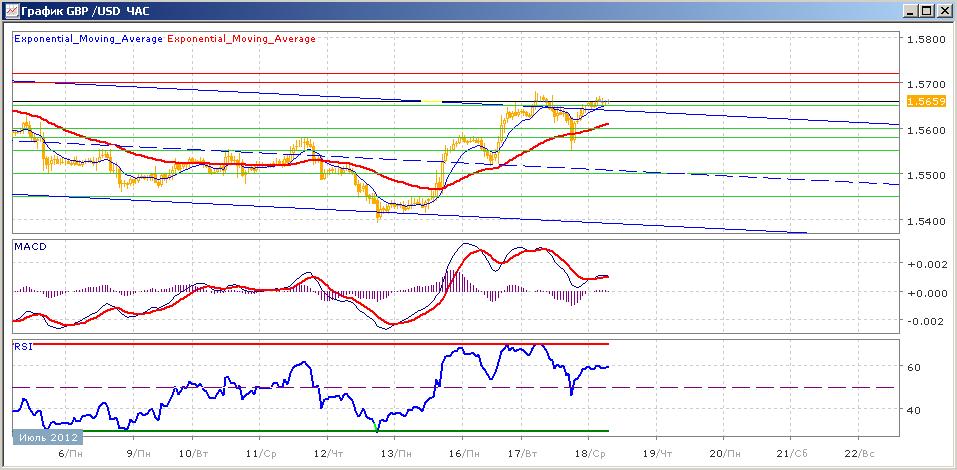Click the 13/Пн date axis label
Viewport: 957px width, 470px height.
[396, 454]
